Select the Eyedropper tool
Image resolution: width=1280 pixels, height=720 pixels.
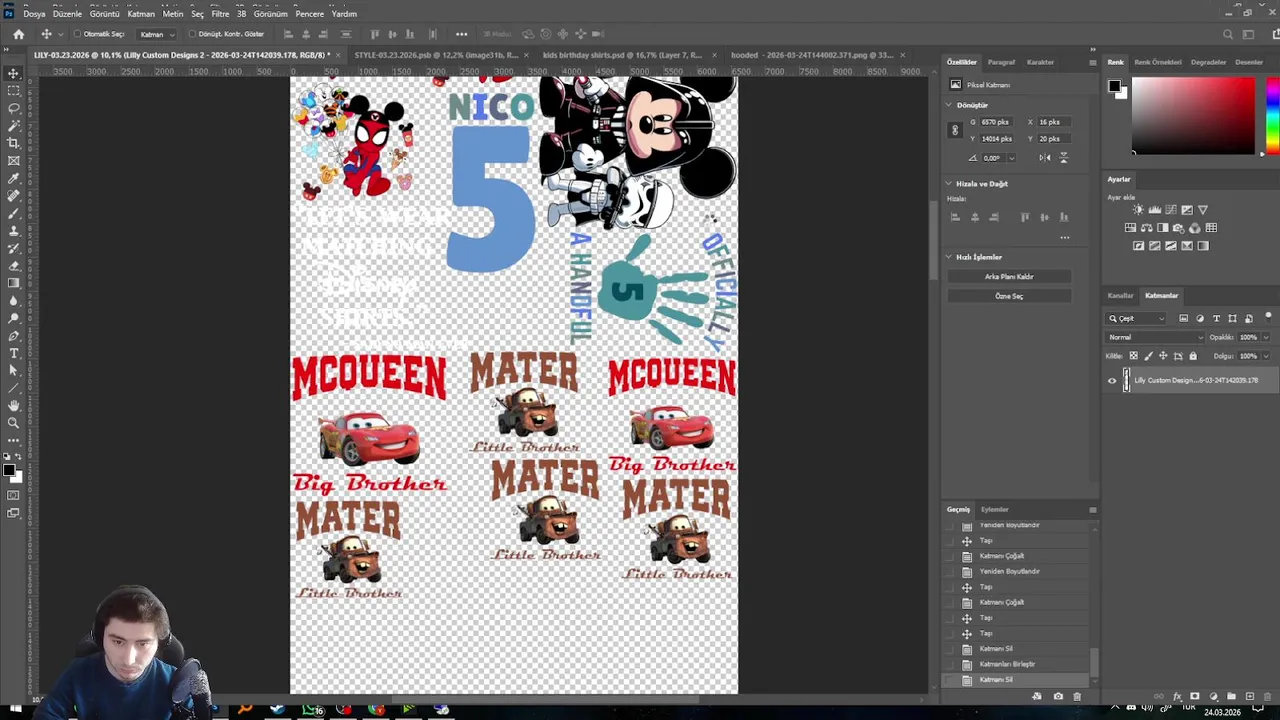click(x=13, y=178)
